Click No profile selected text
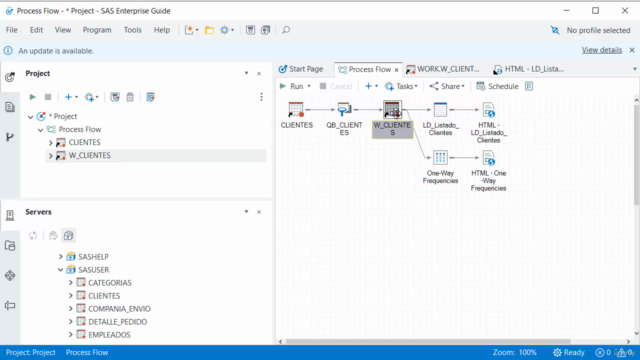The image size is (640, 360). pos(598,30)
